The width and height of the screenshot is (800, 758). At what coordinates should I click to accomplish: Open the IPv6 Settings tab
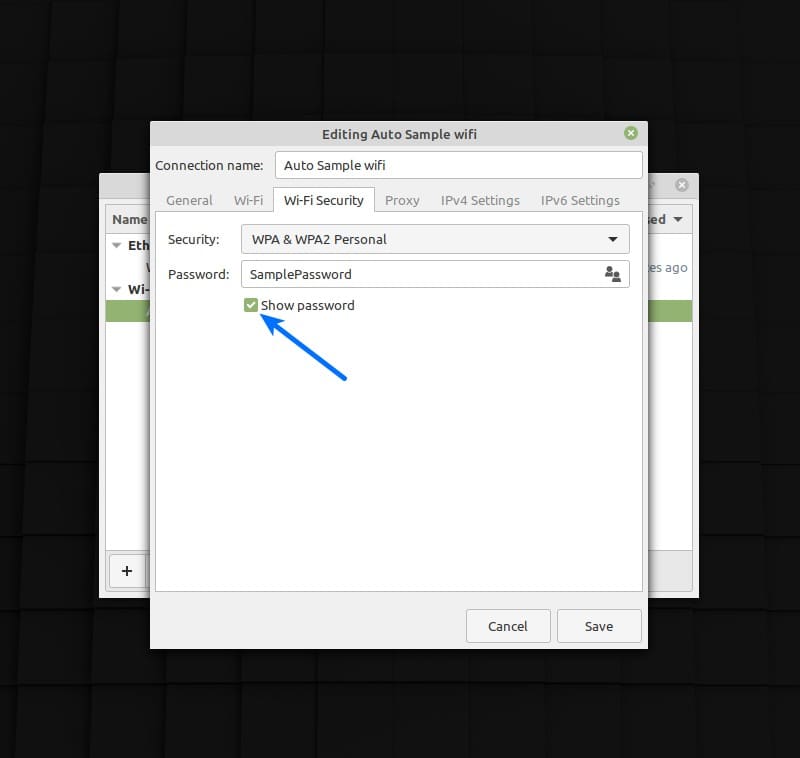pyautogui.click(x=580, y=200)
